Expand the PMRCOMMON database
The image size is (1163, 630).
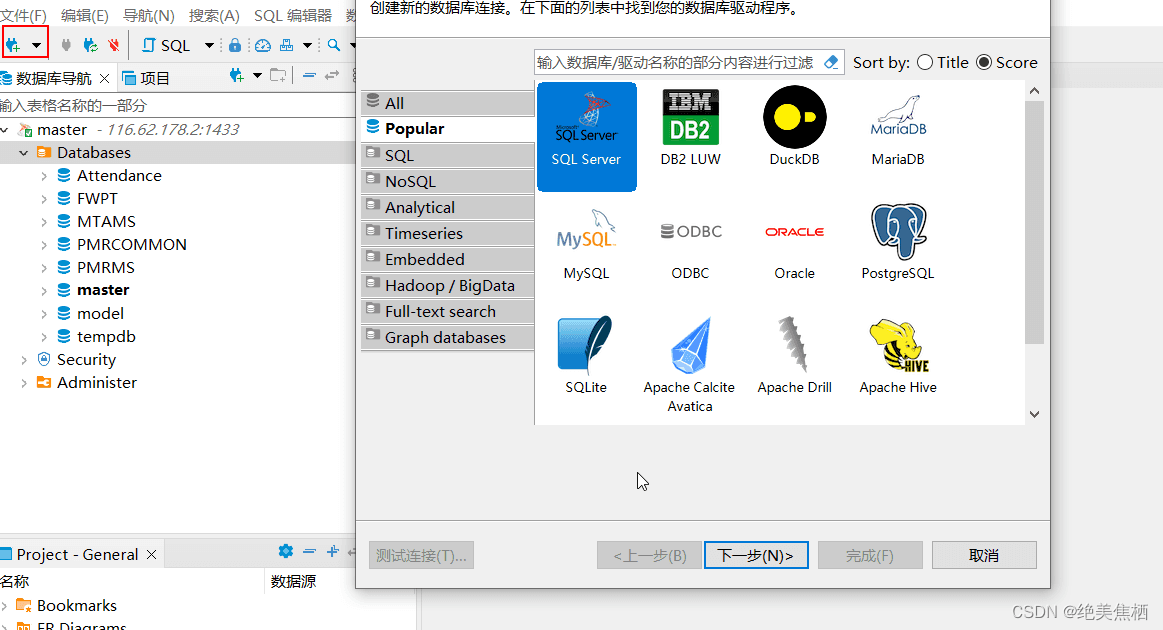[x=44, y=245]
